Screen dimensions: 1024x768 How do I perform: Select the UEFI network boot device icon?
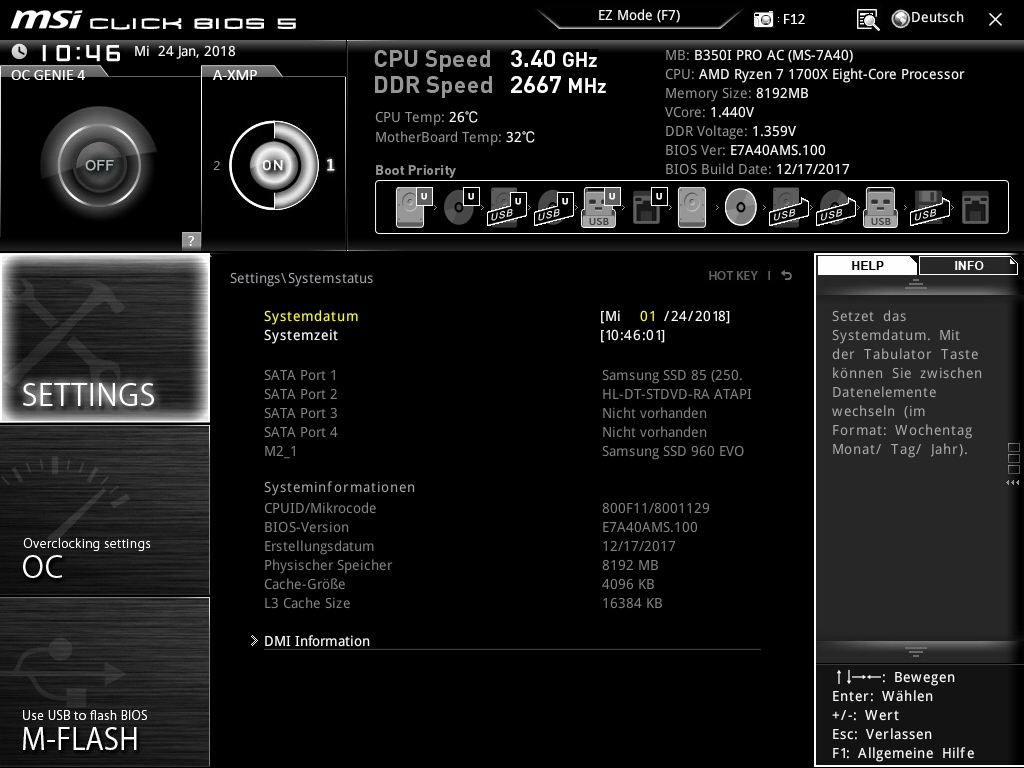point(650,207)
